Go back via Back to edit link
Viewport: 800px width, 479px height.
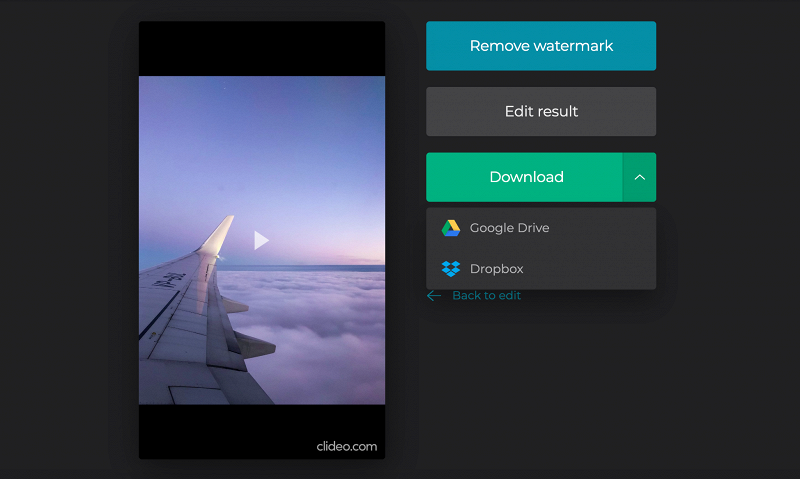click(486, 295)
